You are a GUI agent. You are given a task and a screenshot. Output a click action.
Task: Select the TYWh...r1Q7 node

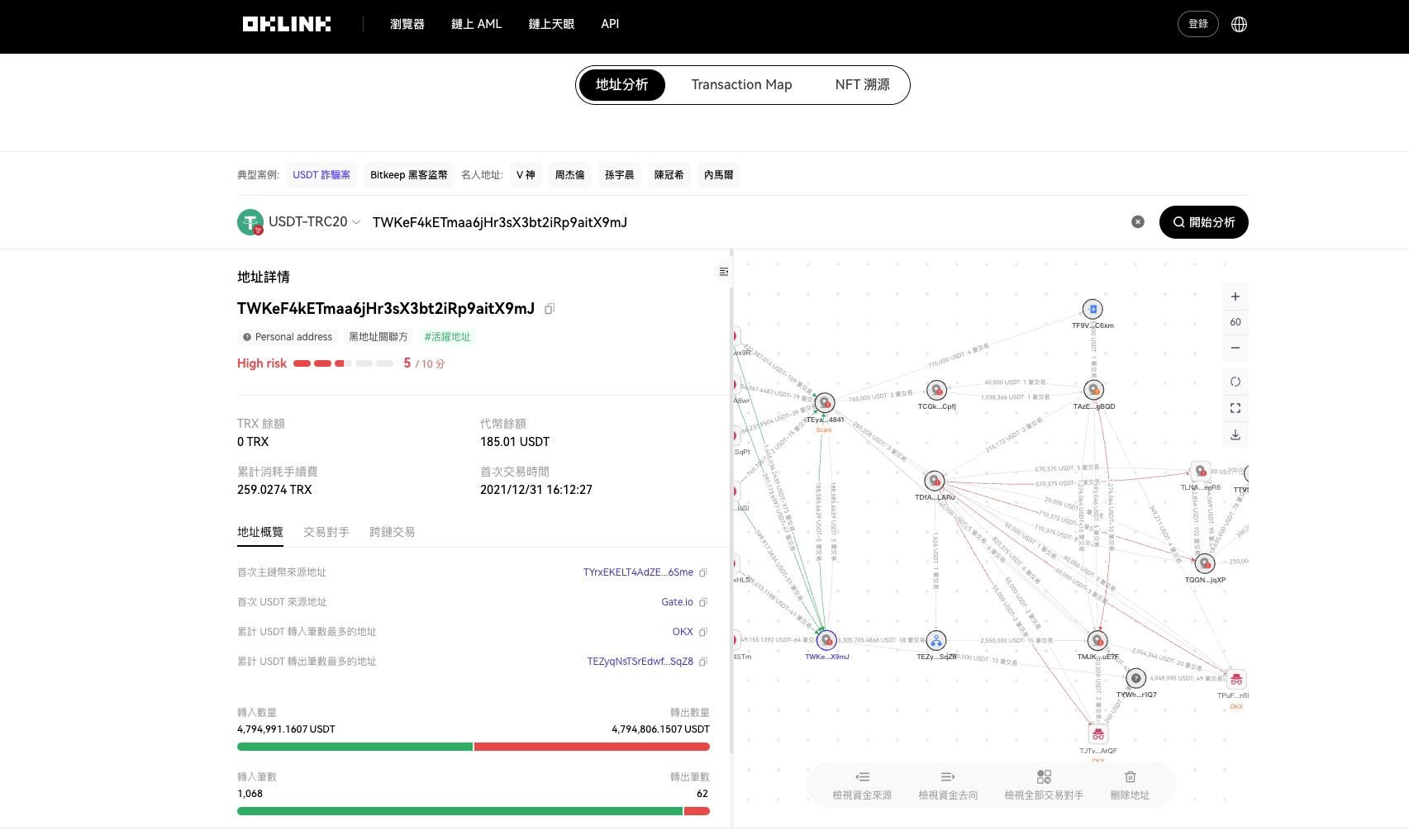pos(1136,678)
